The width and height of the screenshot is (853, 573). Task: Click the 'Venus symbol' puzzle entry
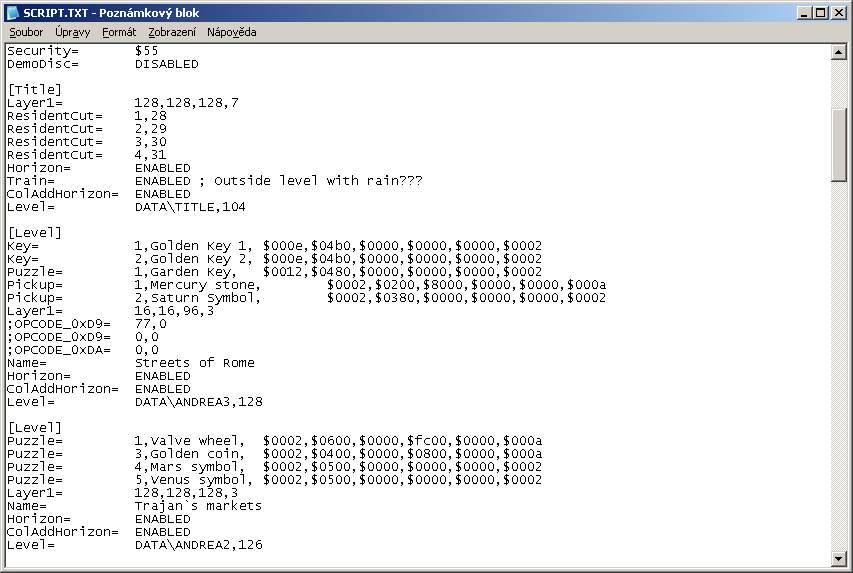201,480
